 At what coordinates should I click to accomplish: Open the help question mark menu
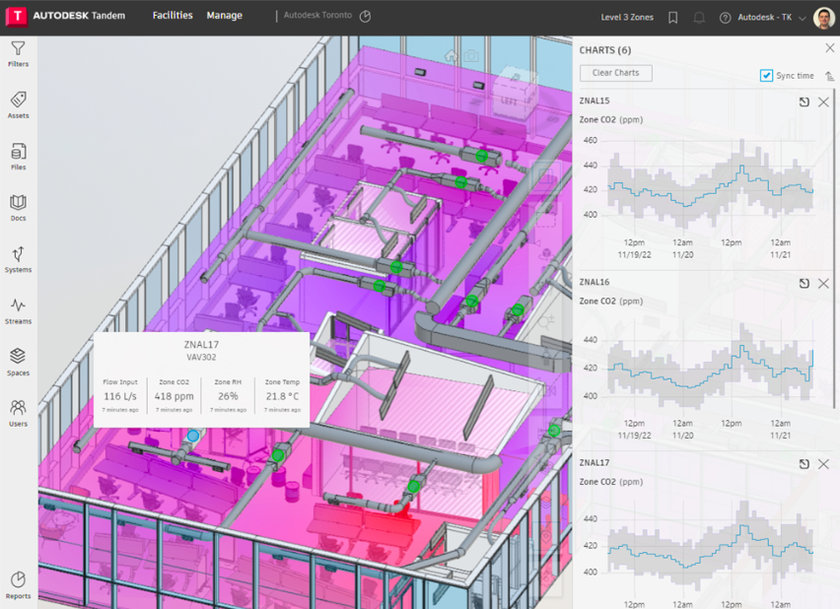point(725,17)
